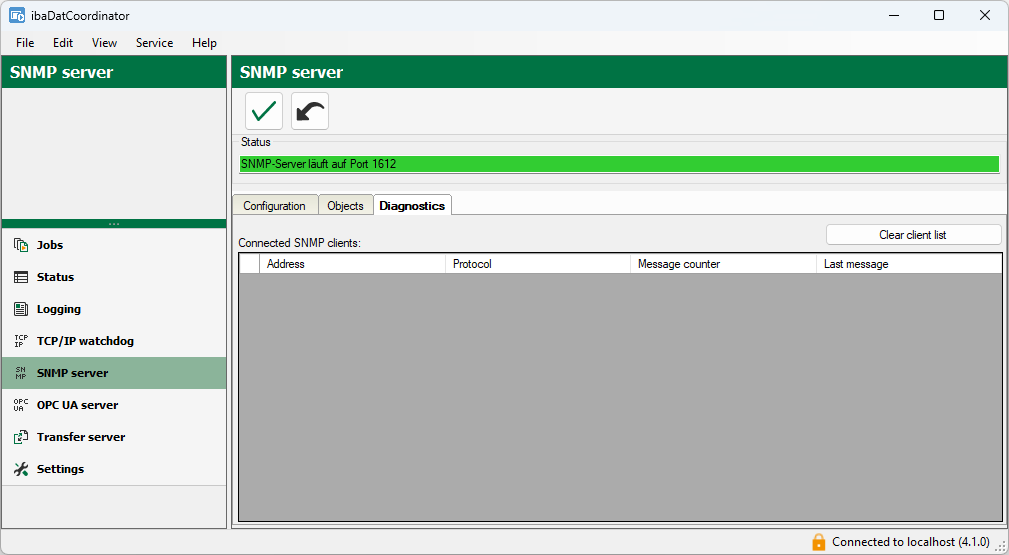1009x555 pixels.
Task: Select the Diagnostics tab
Action: point(412,205)
